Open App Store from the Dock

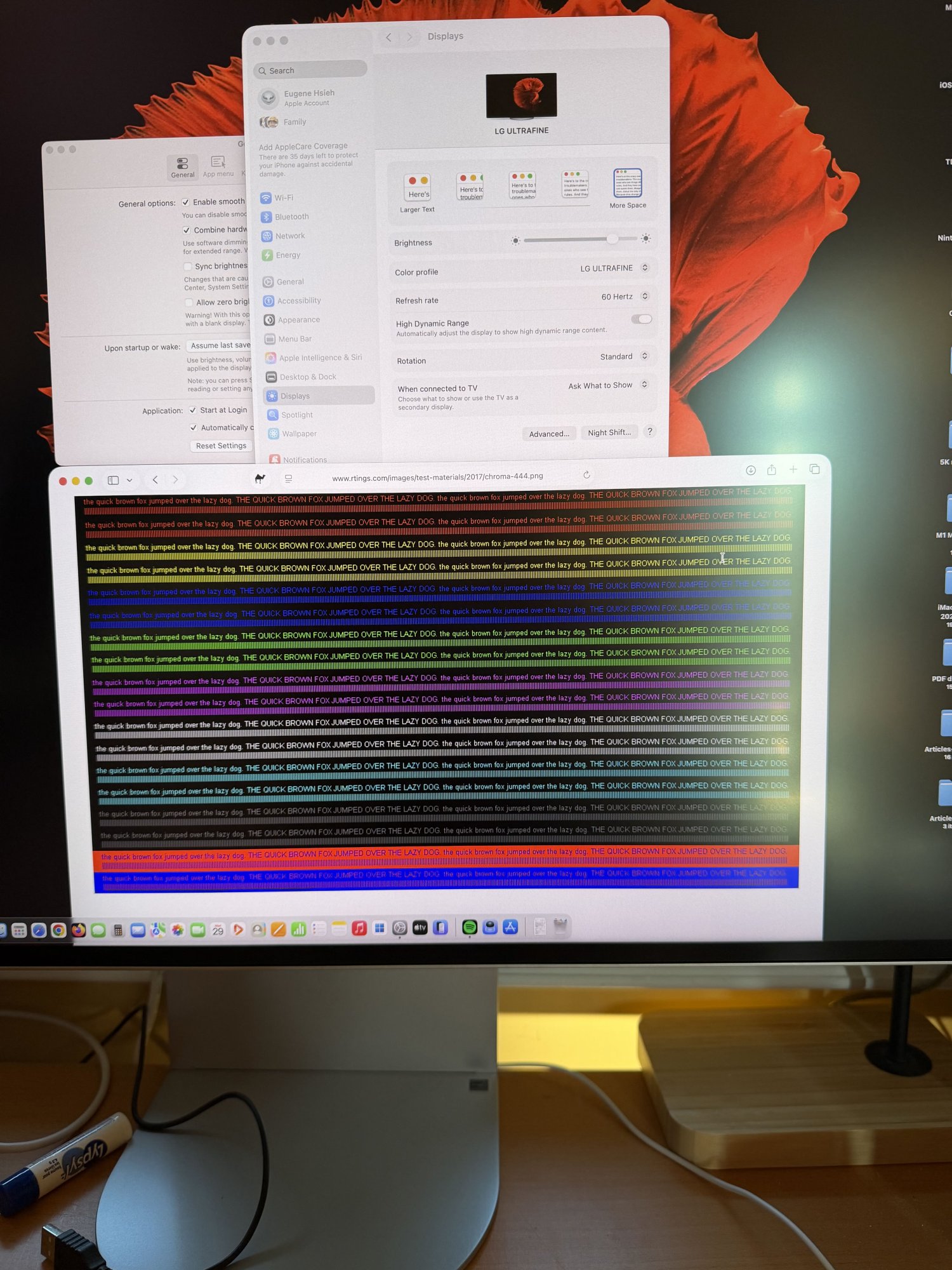(510, 927)
